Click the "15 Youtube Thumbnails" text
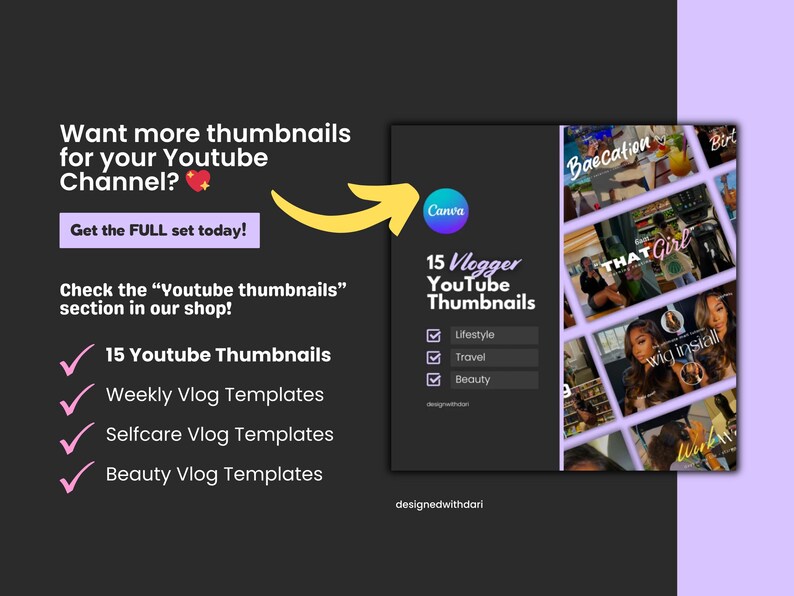The height and width of the screenshot is (596, 794). pyautogui.click(x=218, y=355)
